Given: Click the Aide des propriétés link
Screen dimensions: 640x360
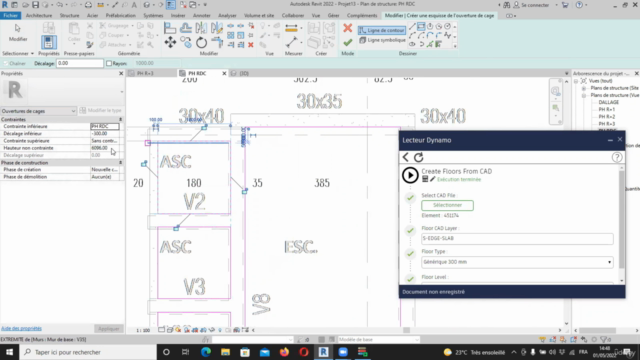Looking at the screenshot, I should (21, 328).
